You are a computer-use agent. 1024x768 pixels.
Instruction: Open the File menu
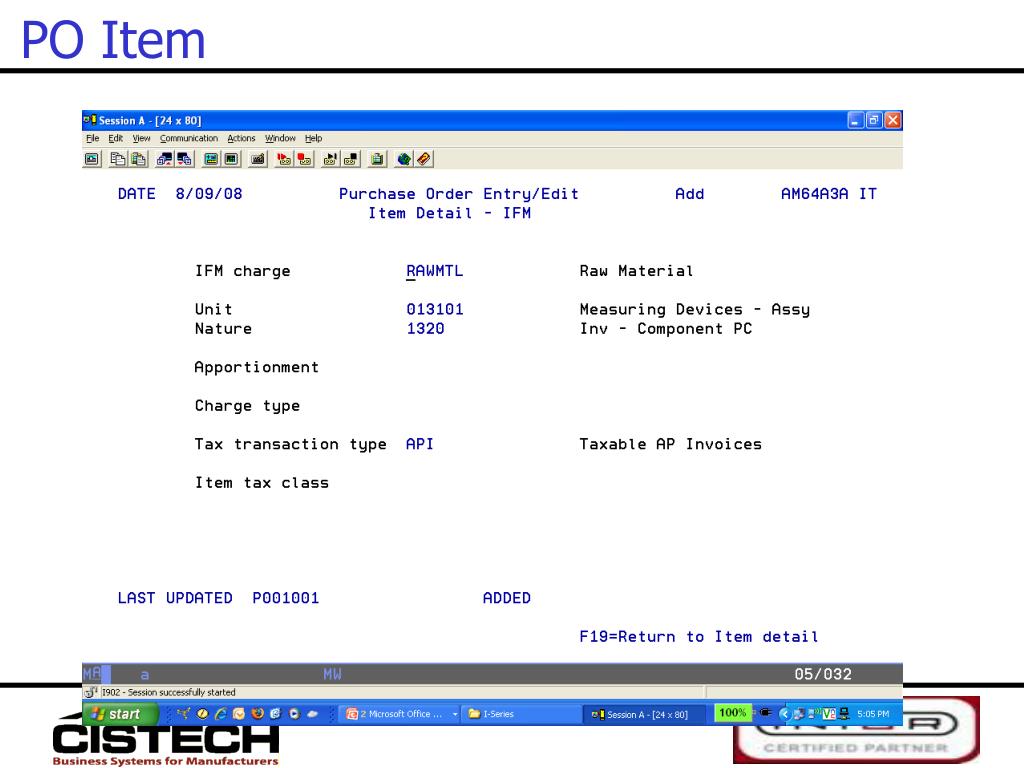click(92, 138)
